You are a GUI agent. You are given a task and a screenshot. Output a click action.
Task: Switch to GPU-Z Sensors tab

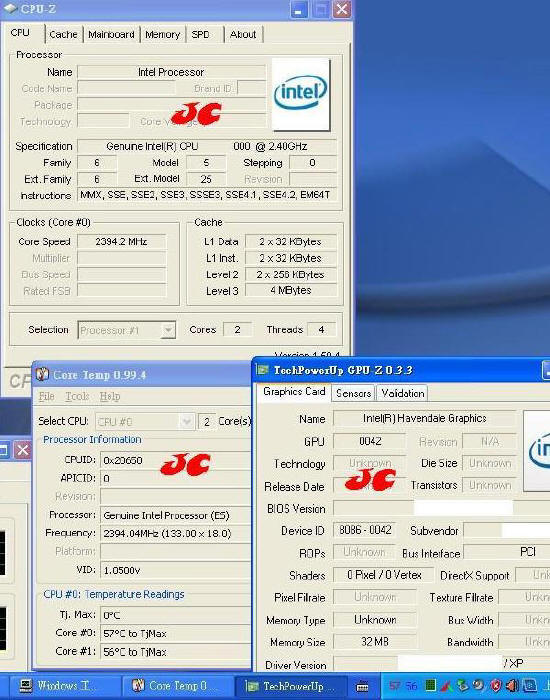click(353, 393)
